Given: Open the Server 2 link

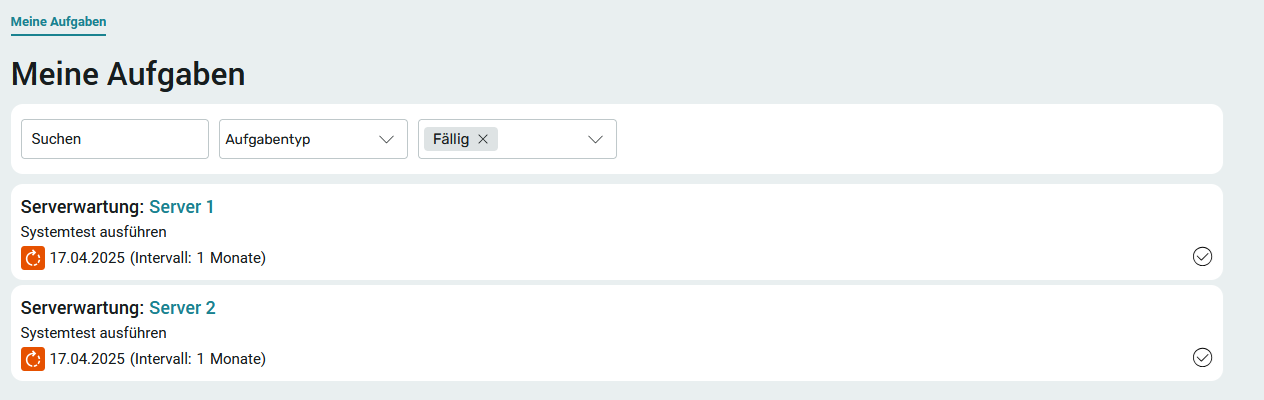Looking at the screenshot, I should [182, 307].
